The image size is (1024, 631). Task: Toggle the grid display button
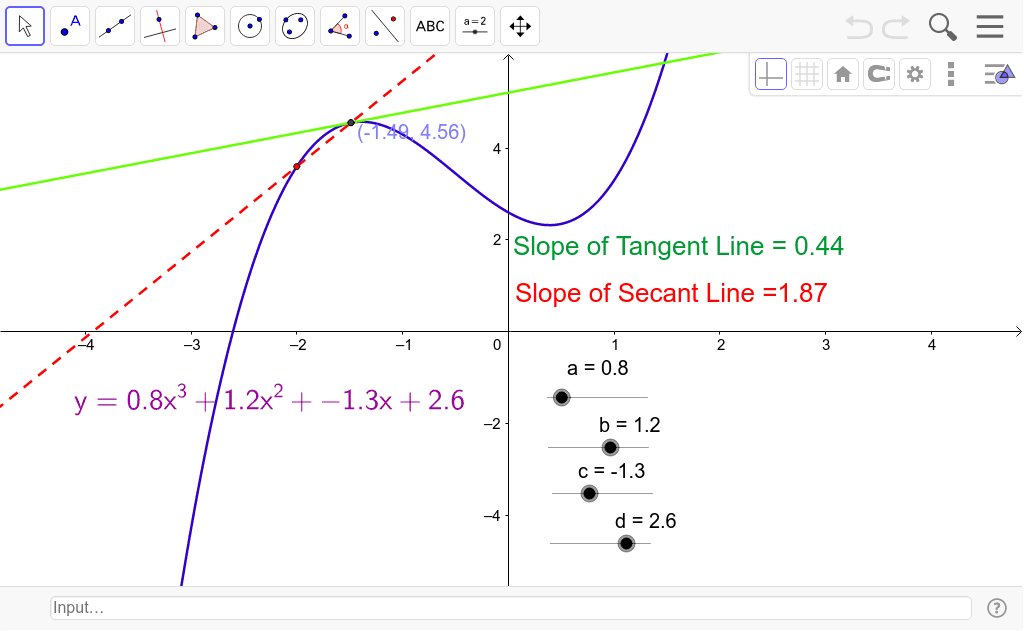[807, 74]
